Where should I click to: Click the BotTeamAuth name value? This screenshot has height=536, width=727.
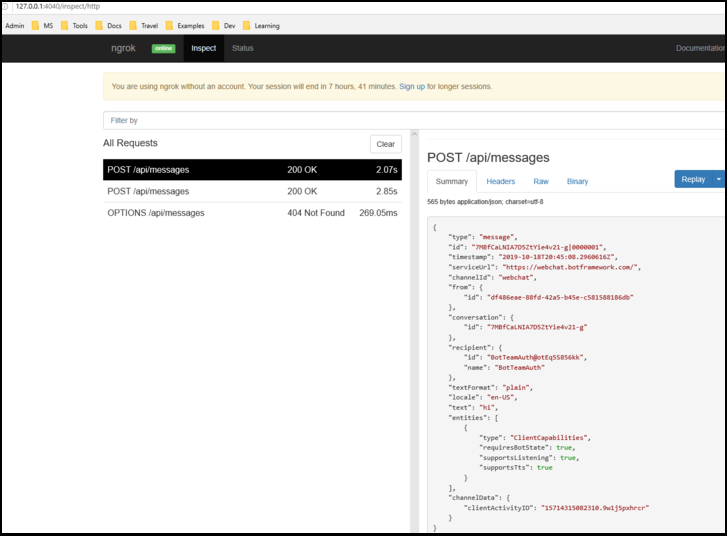coord(519,367)
